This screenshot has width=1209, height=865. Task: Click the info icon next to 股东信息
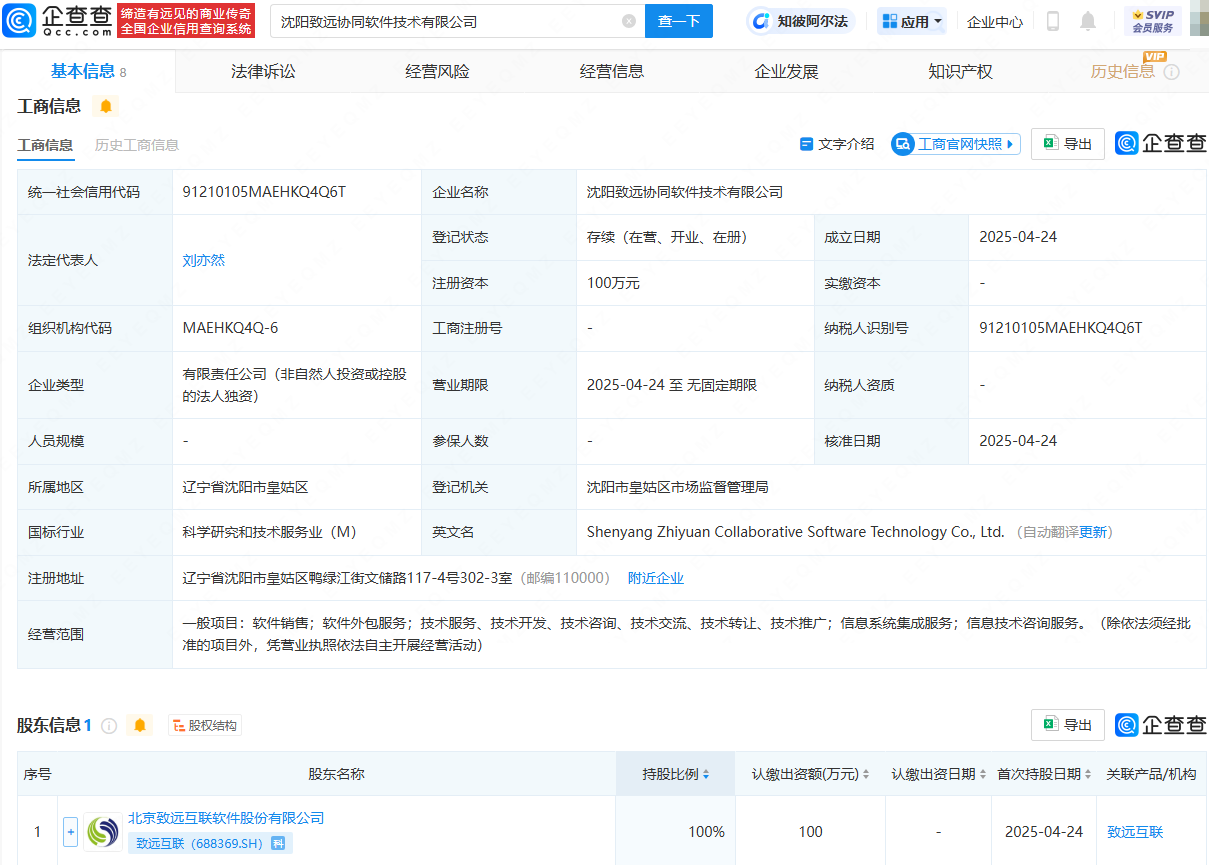[109, 725]
